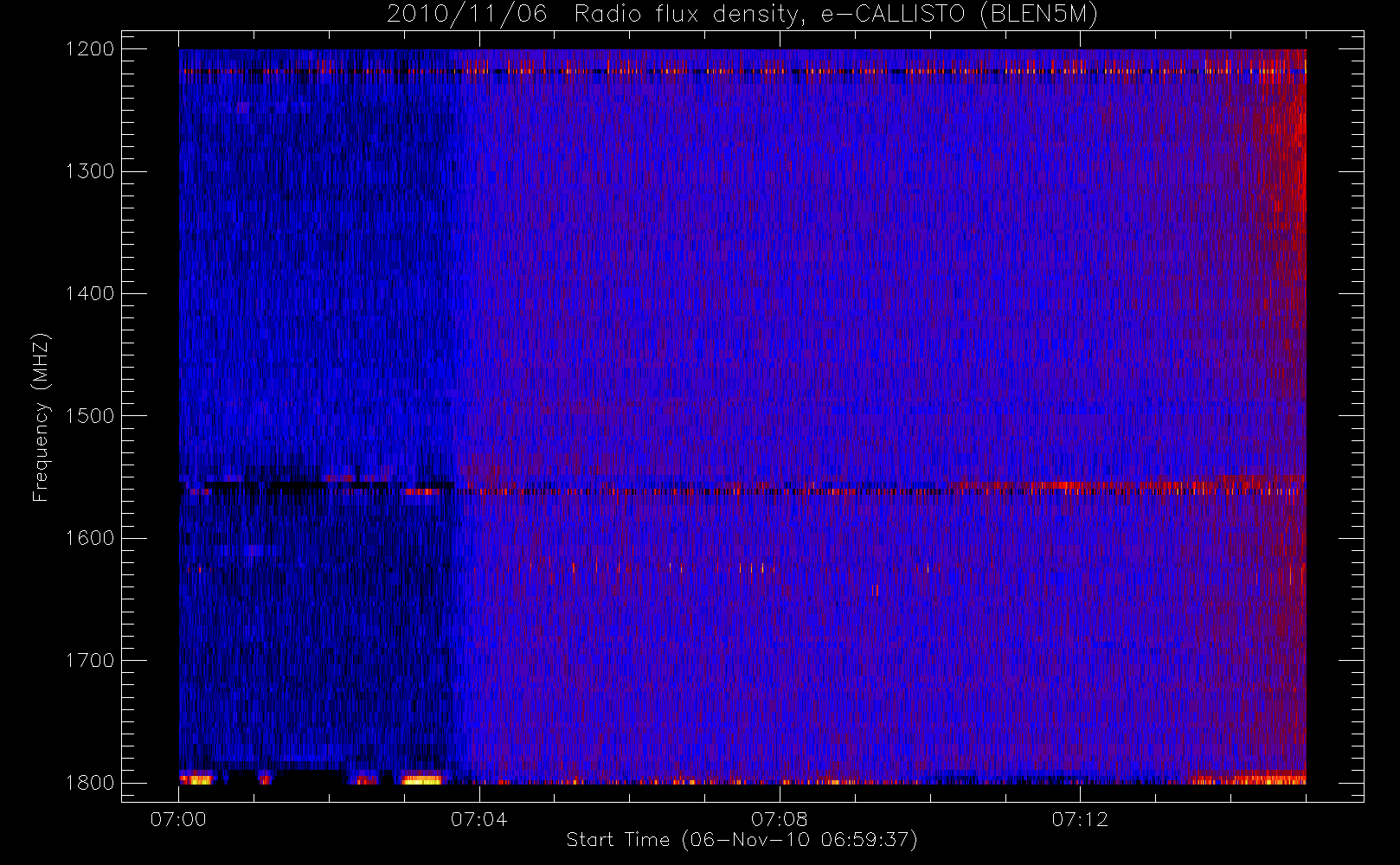Click the 07:04 time tick label
Viewport: 1400px width, 865px height.
coord(478,819)
